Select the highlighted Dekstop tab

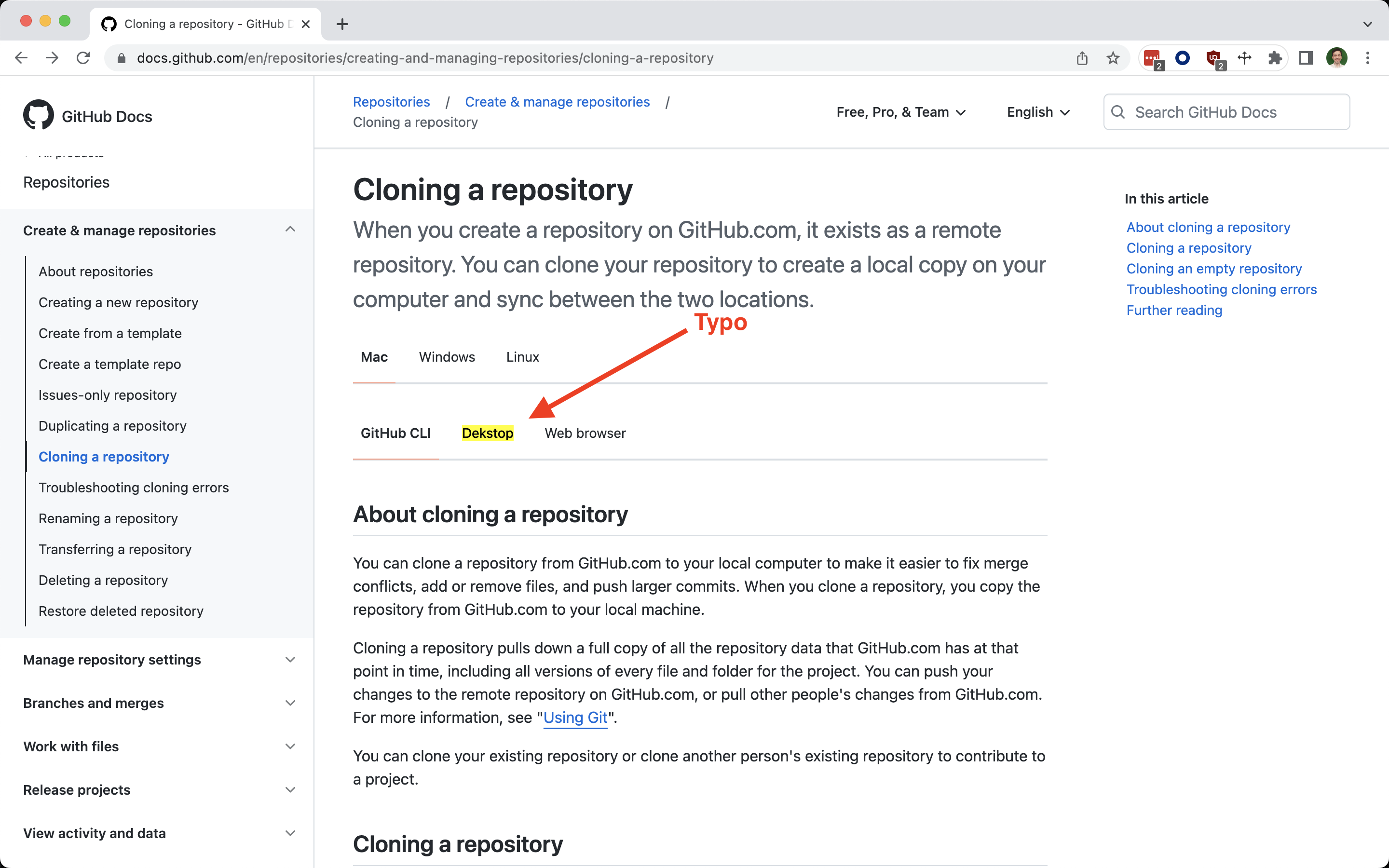[x=487, y=434]
